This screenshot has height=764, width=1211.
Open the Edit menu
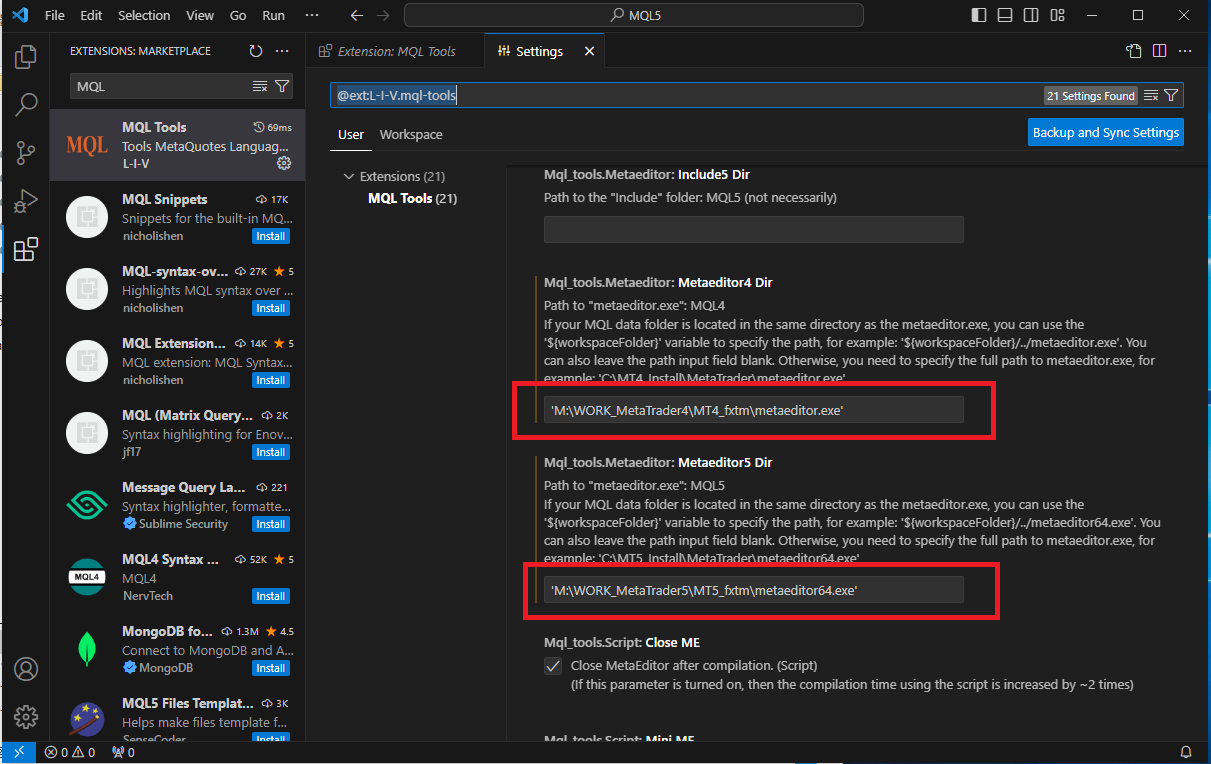pos(91,16)
